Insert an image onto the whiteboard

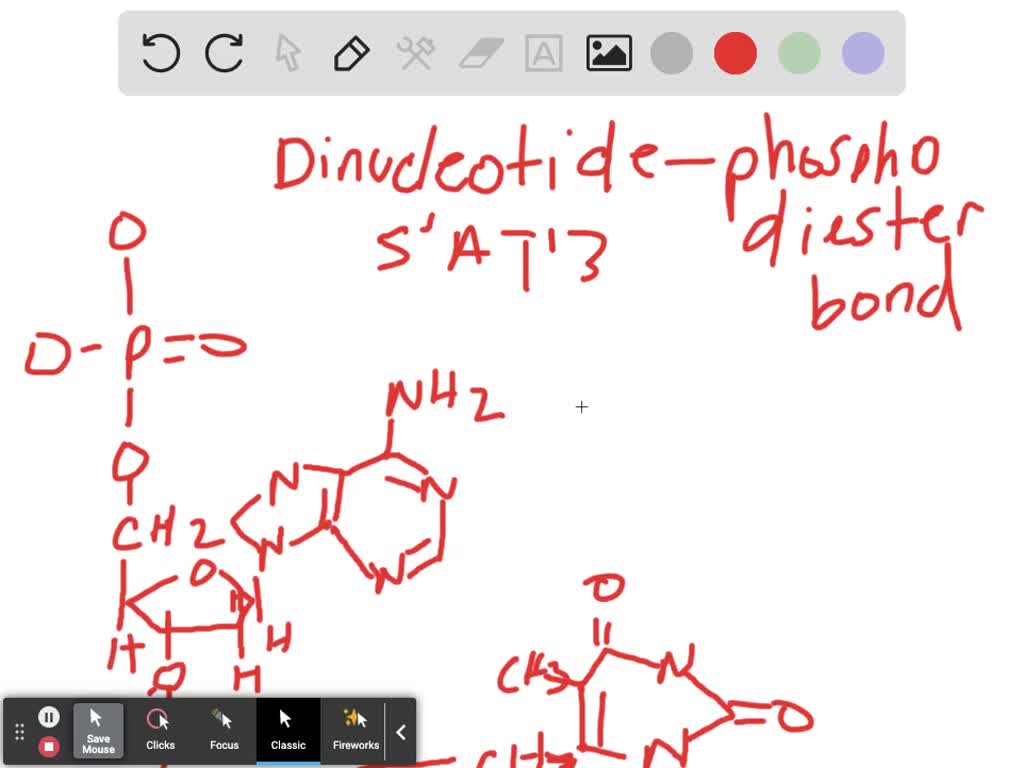pyautogui.click(x=608, y=53)
